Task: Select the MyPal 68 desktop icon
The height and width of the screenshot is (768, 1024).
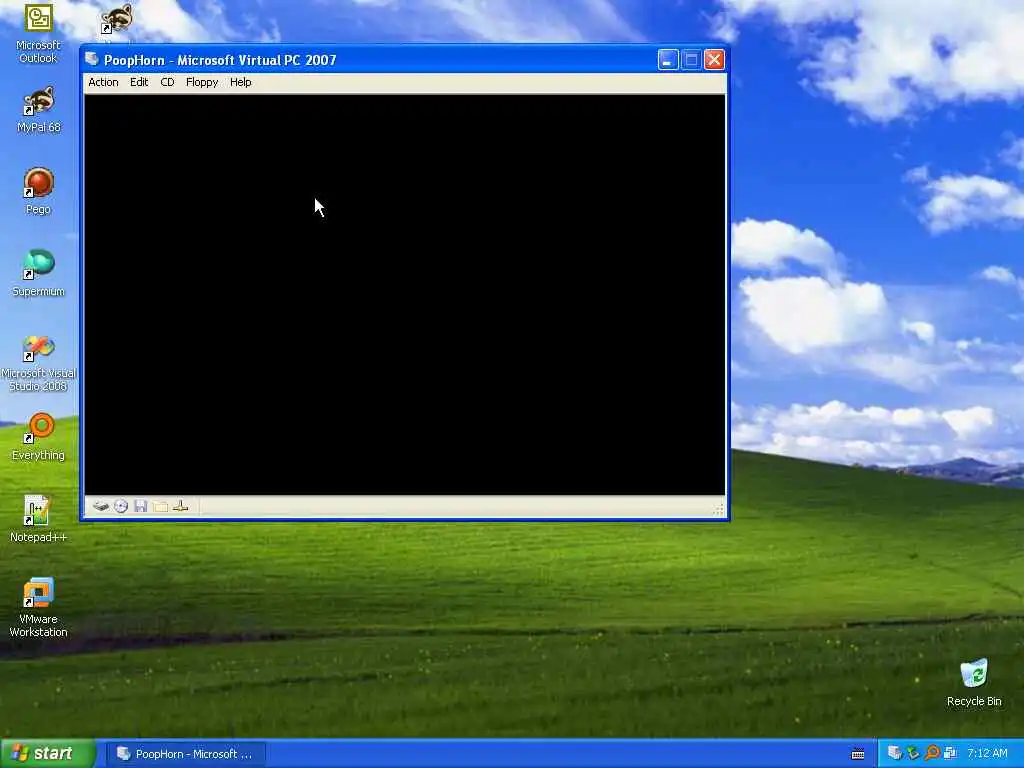Action: coord(38,110)
